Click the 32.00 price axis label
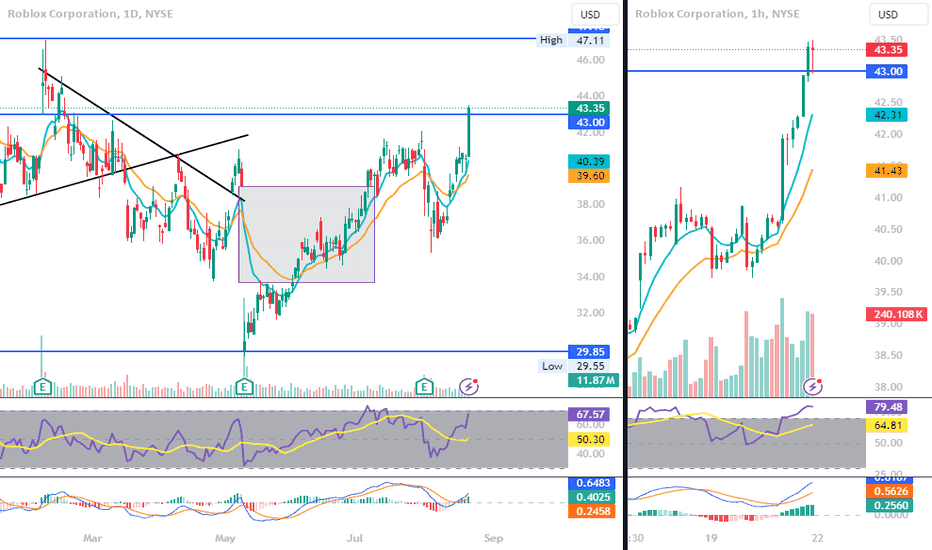Screen dimensions: 932x550 click(x=590, y=313)
